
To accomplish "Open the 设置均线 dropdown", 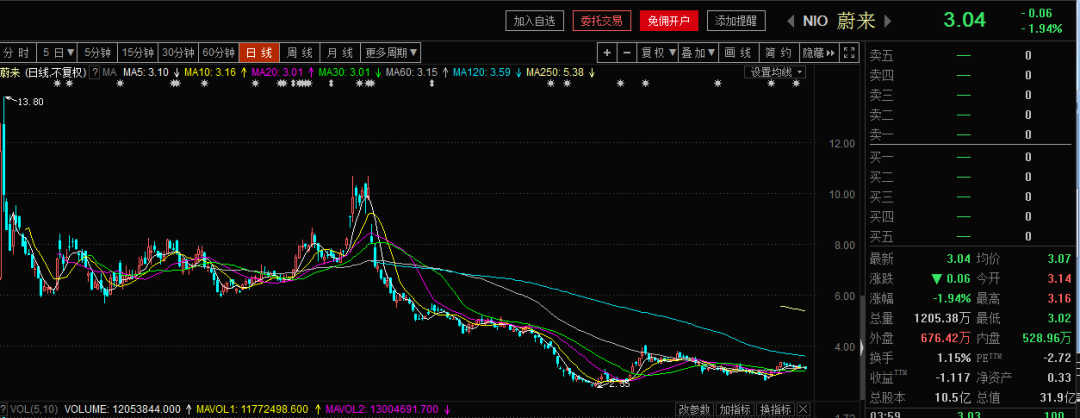I will pyautogui.click(x=776, y=72).
